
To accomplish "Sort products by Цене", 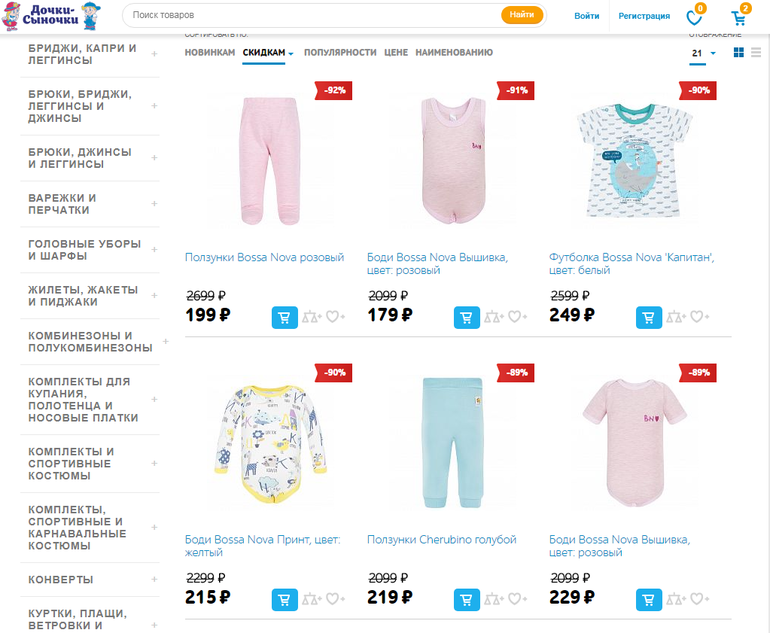I will (396, 53).
